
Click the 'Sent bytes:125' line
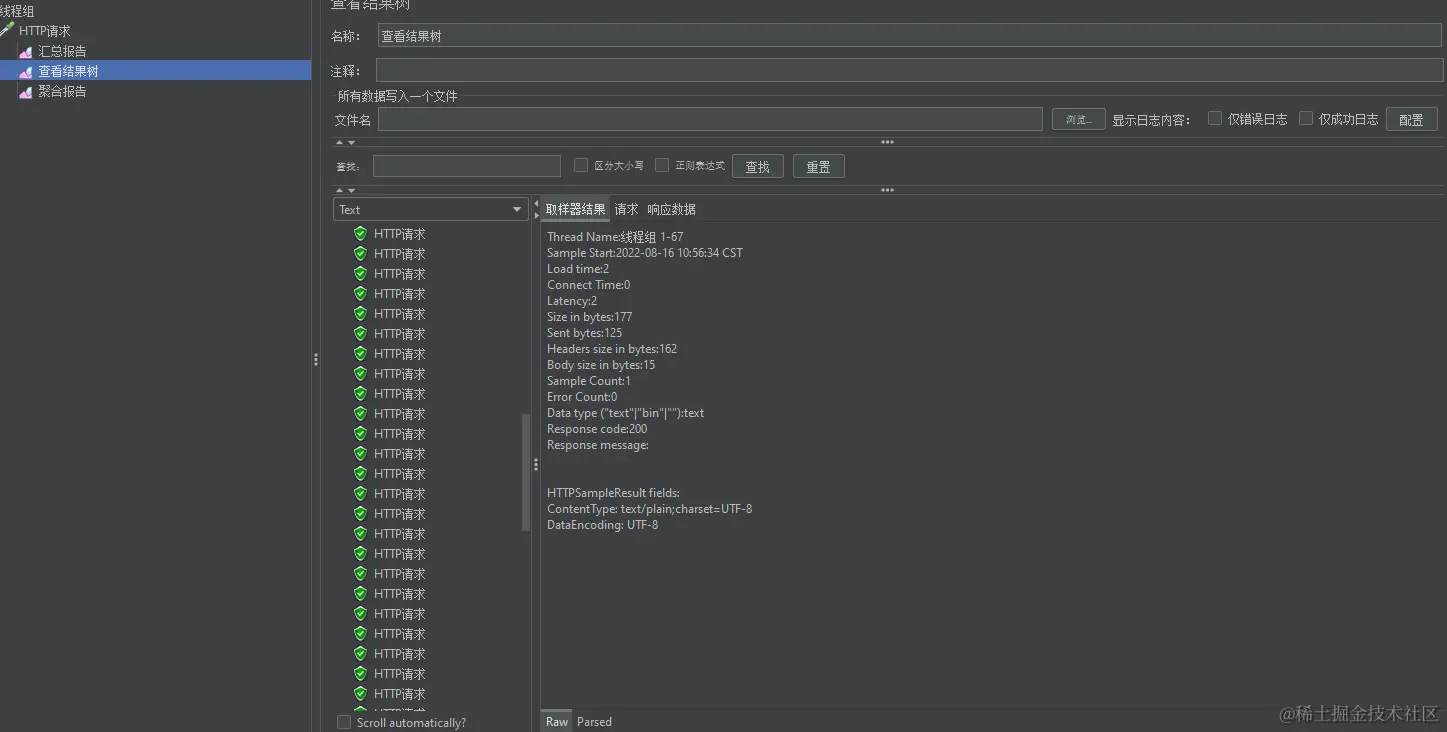584,333
